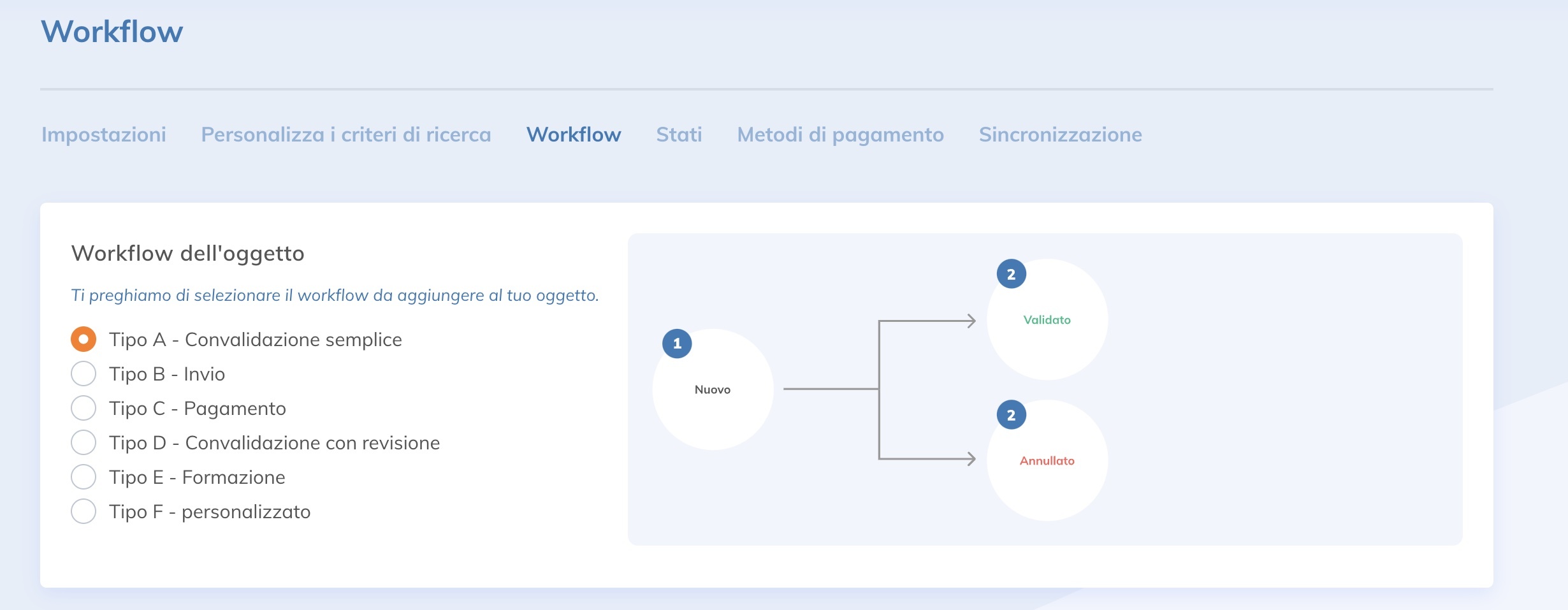Click the Workflow tab currently active
The width and height of the screenshot is (1568, 610).
click(x=573, y=134)
